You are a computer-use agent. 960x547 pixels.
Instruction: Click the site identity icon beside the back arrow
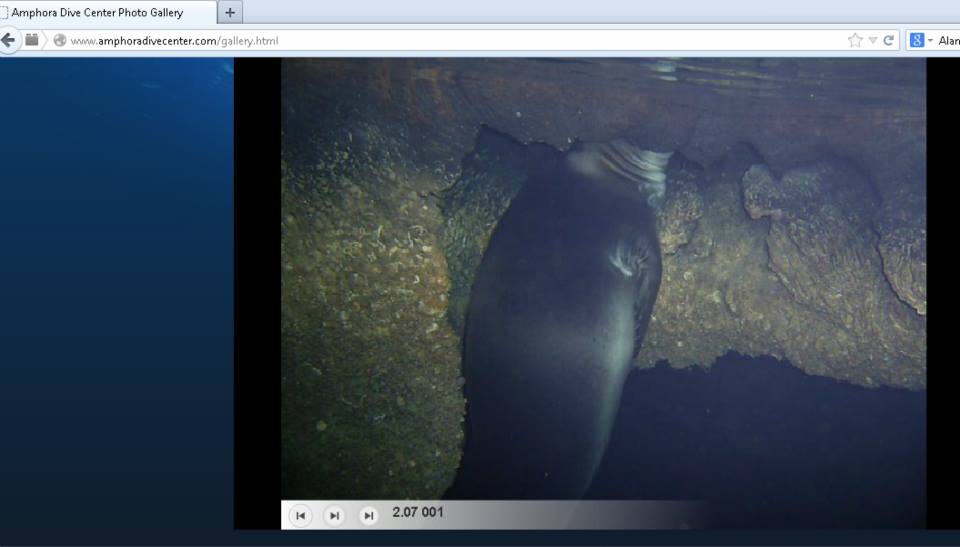click(x=33, y=40)
